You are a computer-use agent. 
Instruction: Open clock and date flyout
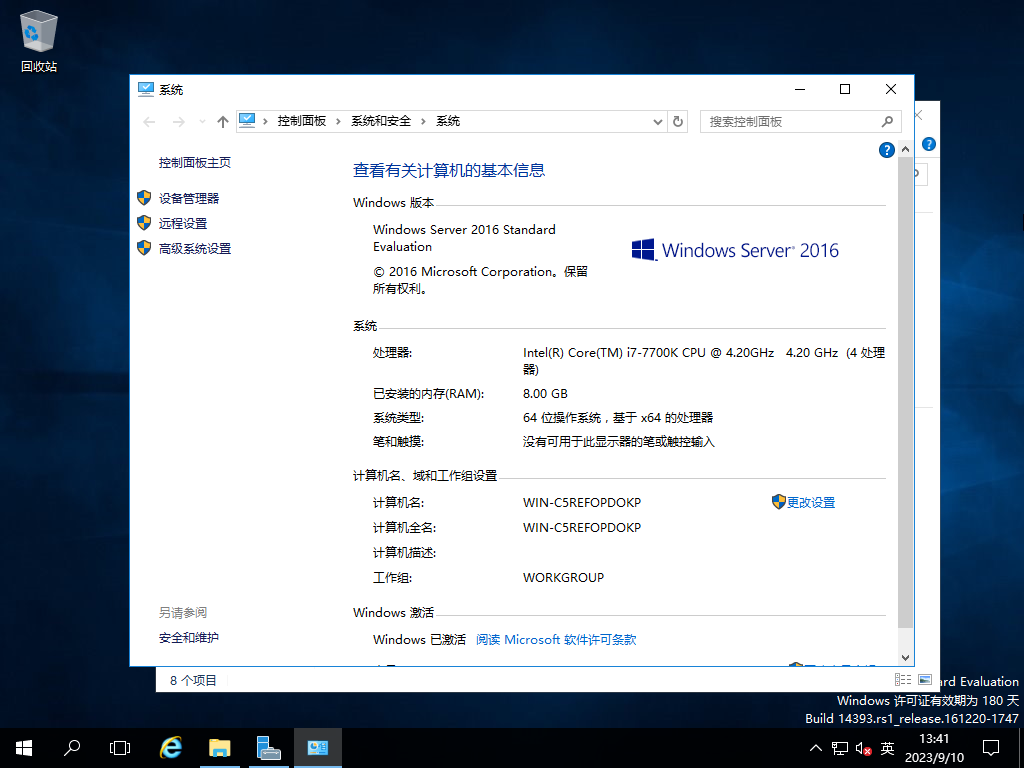[x=934, y=748]
